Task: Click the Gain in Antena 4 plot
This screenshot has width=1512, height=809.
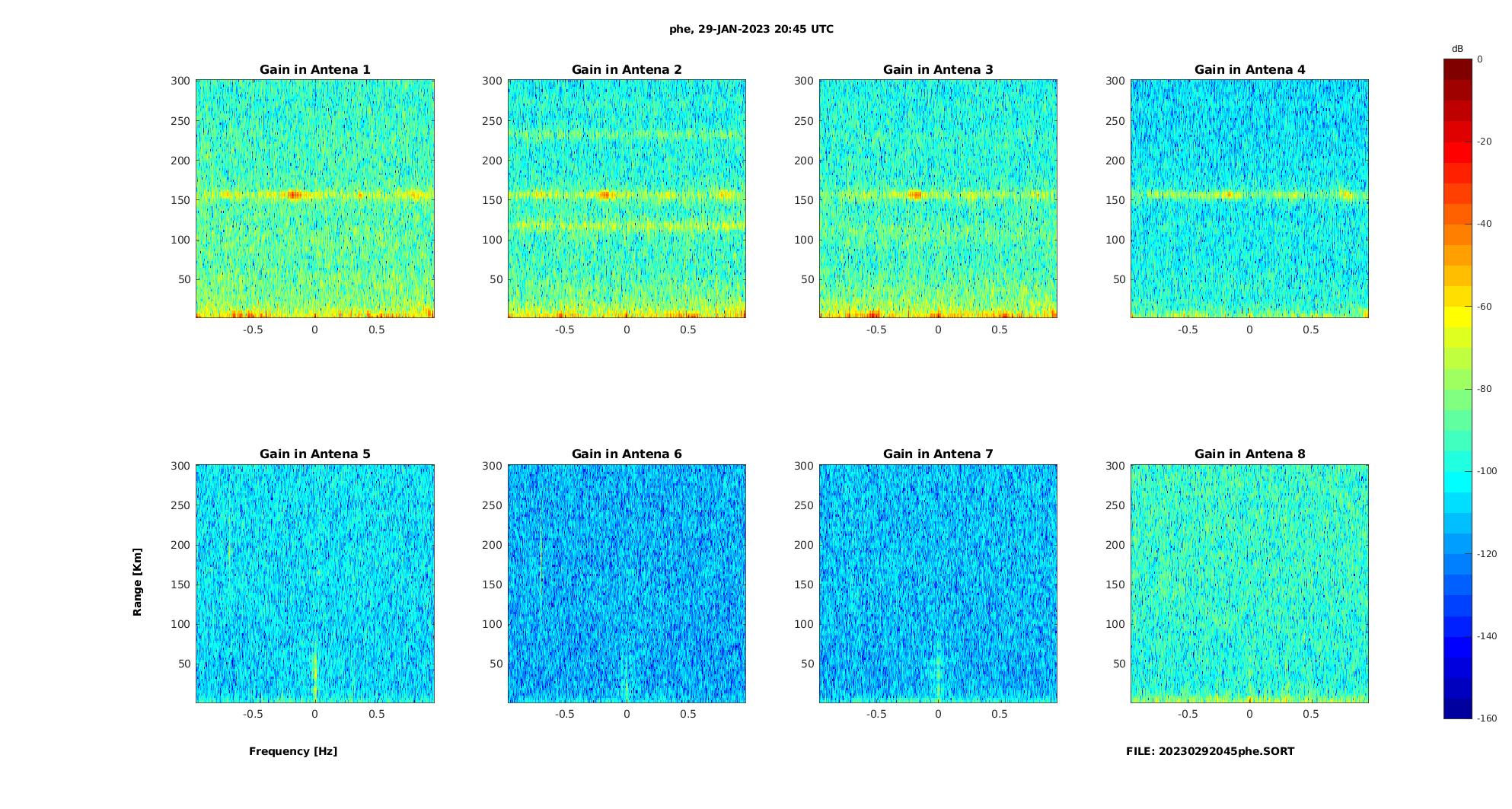Action: click(1249, 199)
